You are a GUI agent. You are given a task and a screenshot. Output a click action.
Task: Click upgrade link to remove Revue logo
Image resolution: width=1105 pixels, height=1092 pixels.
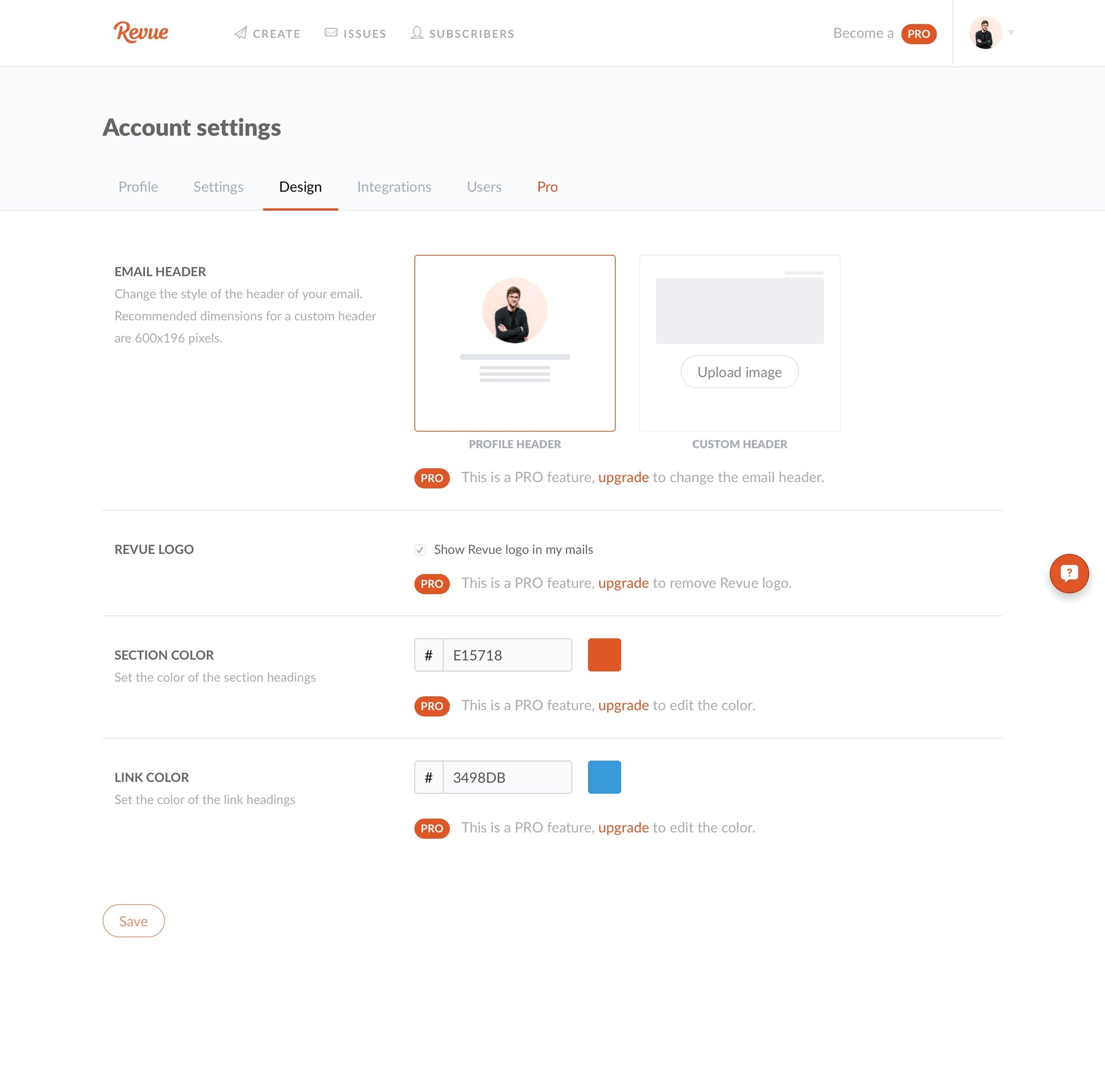click(623, 583)
